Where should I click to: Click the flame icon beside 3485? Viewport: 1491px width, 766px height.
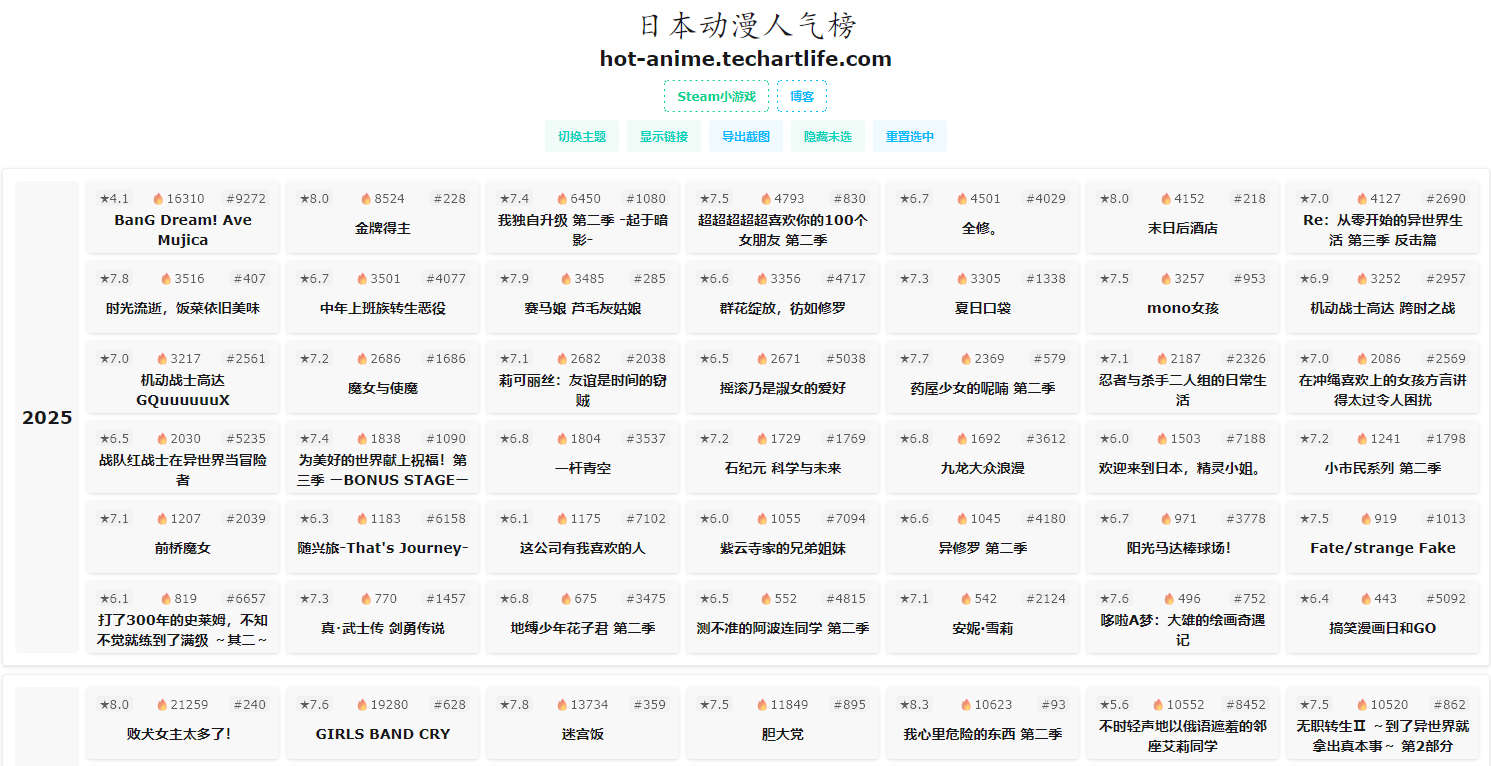[x=566, y=279]
